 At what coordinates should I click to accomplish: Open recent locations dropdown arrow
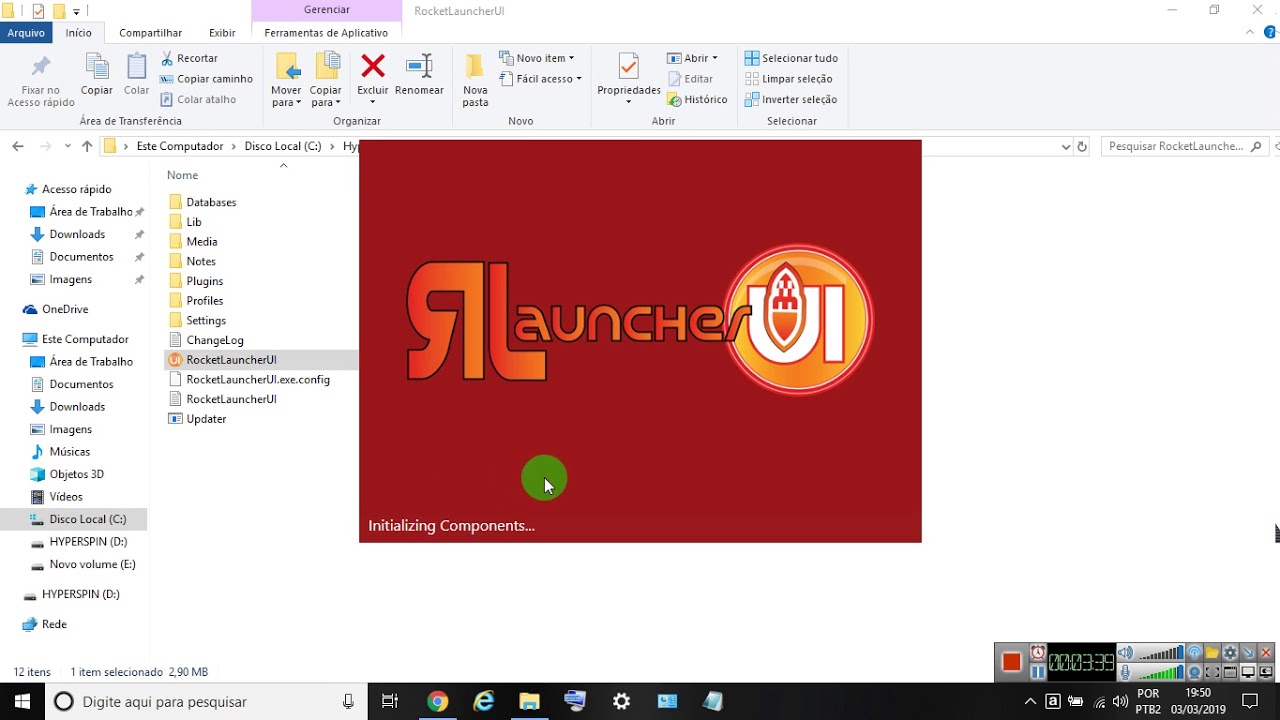(x=68, y=146)
